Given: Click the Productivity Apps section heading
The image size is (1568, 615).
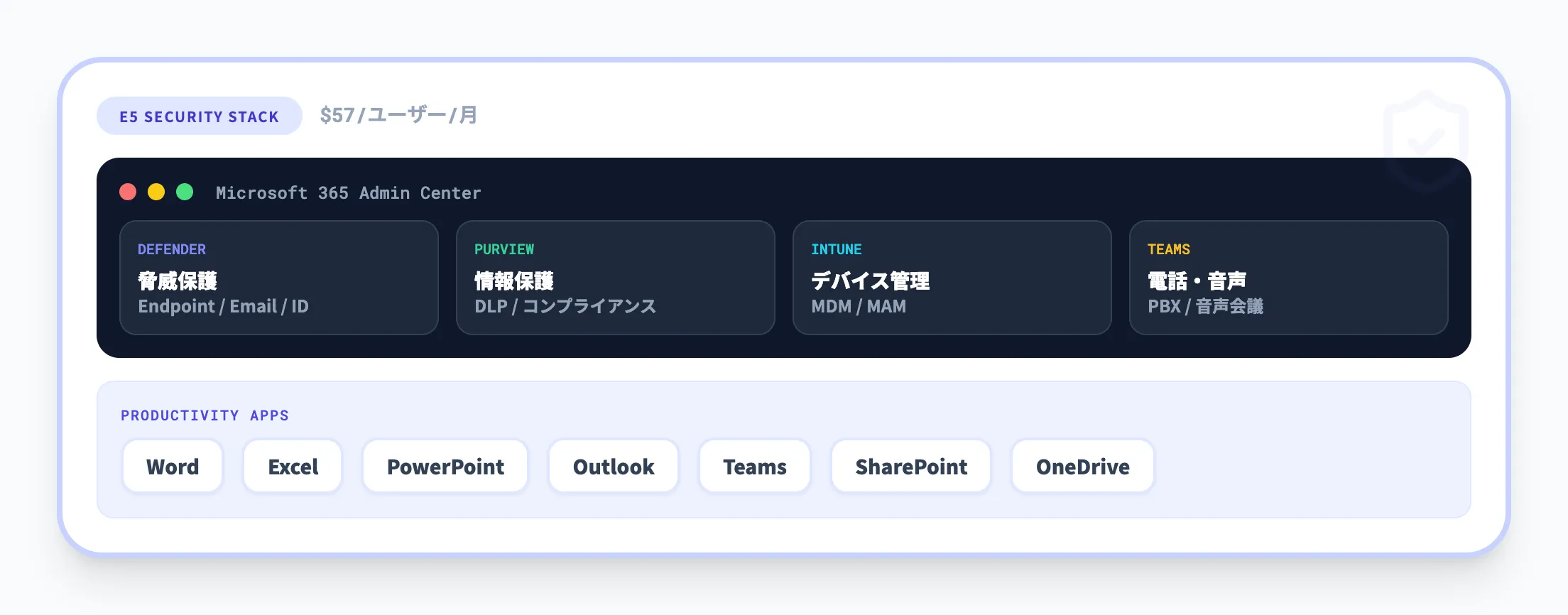Looking at the screenshot, I should tap(205, 415).
